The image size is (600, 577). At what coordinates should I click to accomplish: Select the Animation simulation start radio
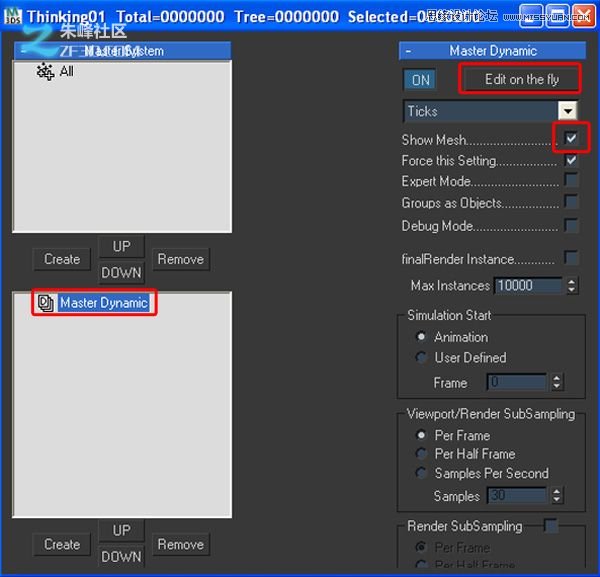421,337
